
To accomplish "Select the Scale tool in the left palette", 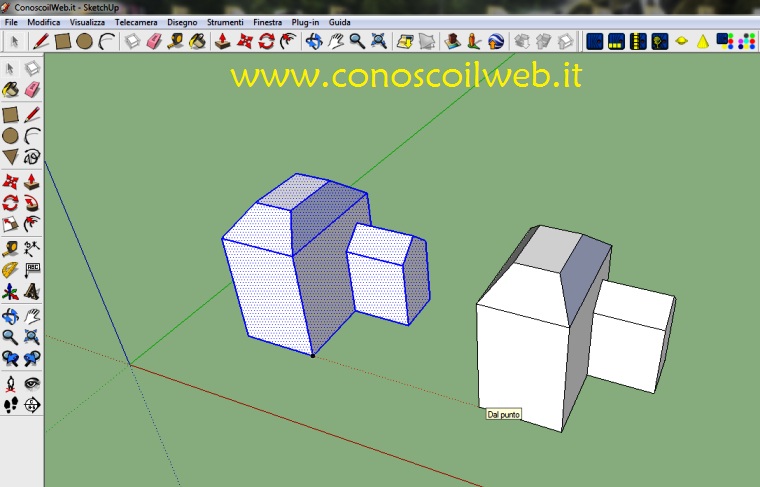I will [x=10, y=224].
